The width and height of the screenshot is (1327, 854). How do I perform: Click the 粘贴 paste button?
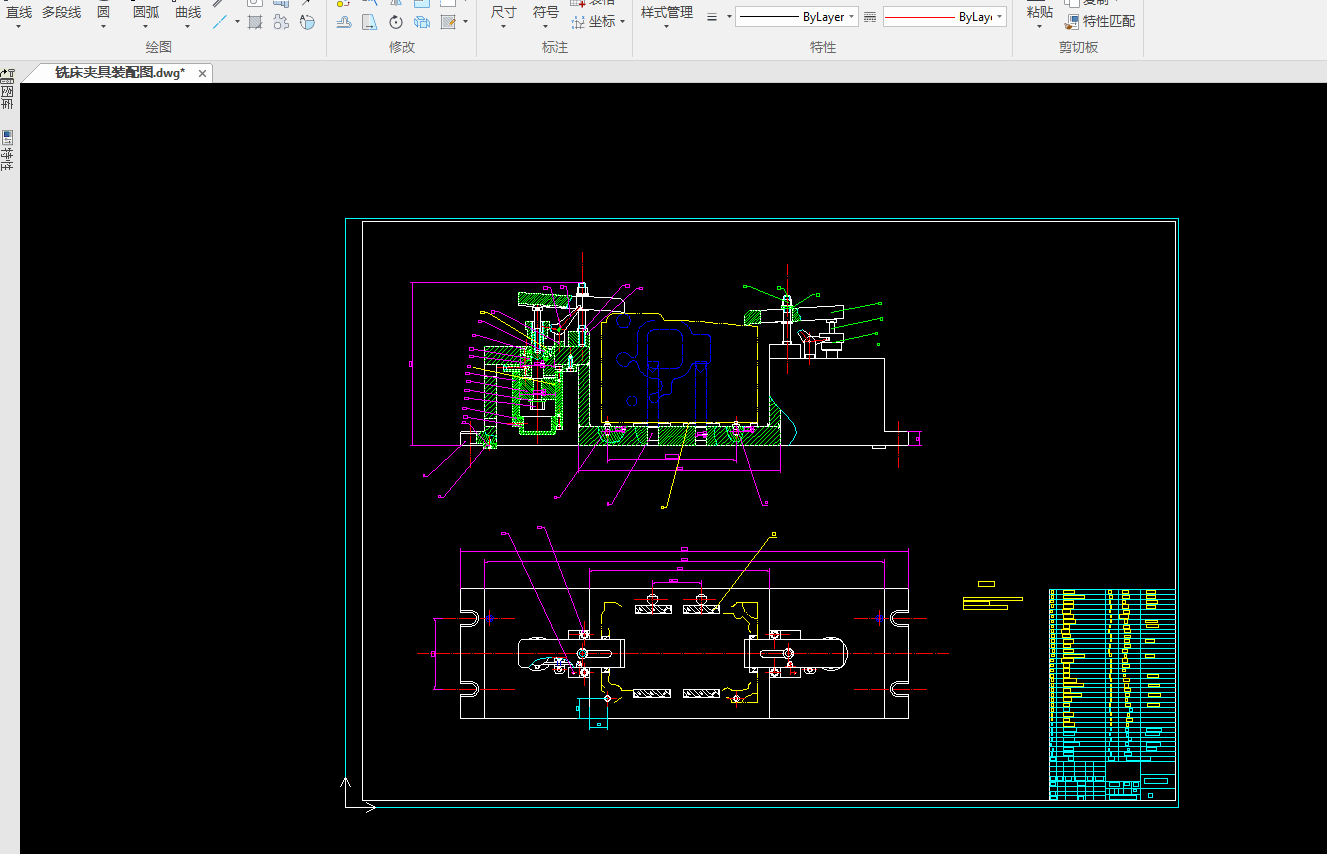coord(1040,12)
